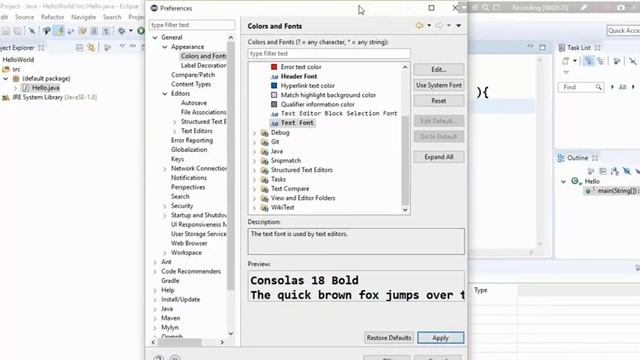
Task: Collapse the General preferences node
Action: click(x=155, y=37)
